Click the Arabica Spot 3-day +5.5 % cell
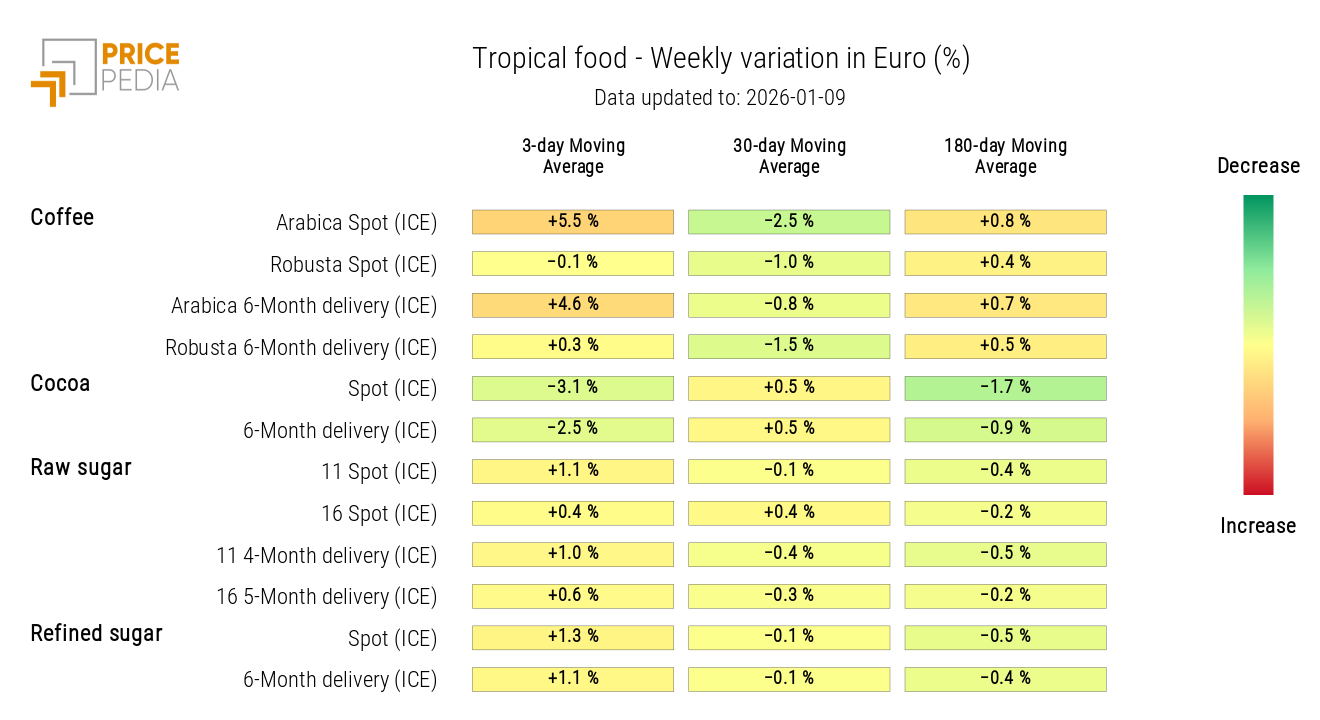The width and height of the screenshot is (1320, 720). coord(572,221)
